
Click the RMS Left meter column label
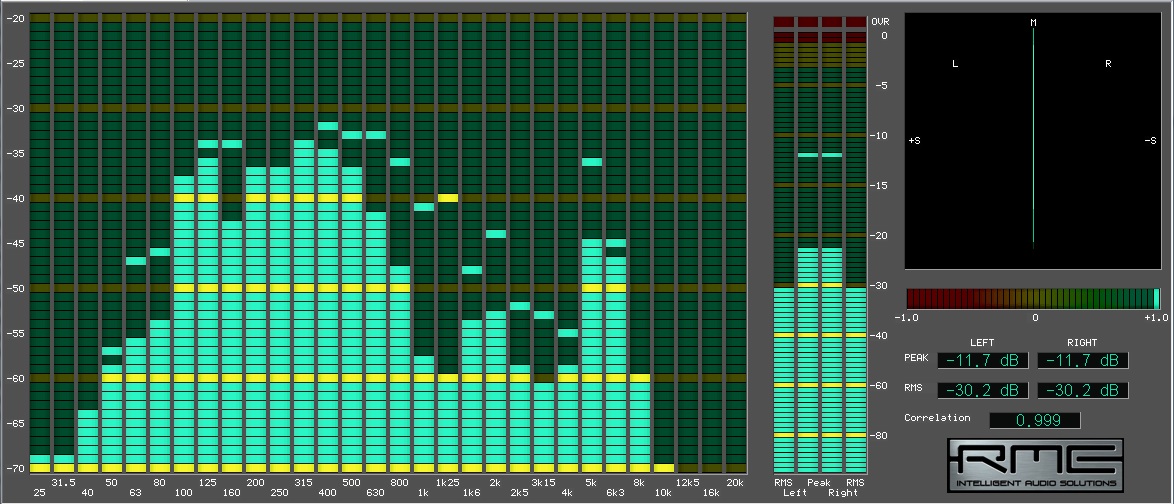(784, 488)
